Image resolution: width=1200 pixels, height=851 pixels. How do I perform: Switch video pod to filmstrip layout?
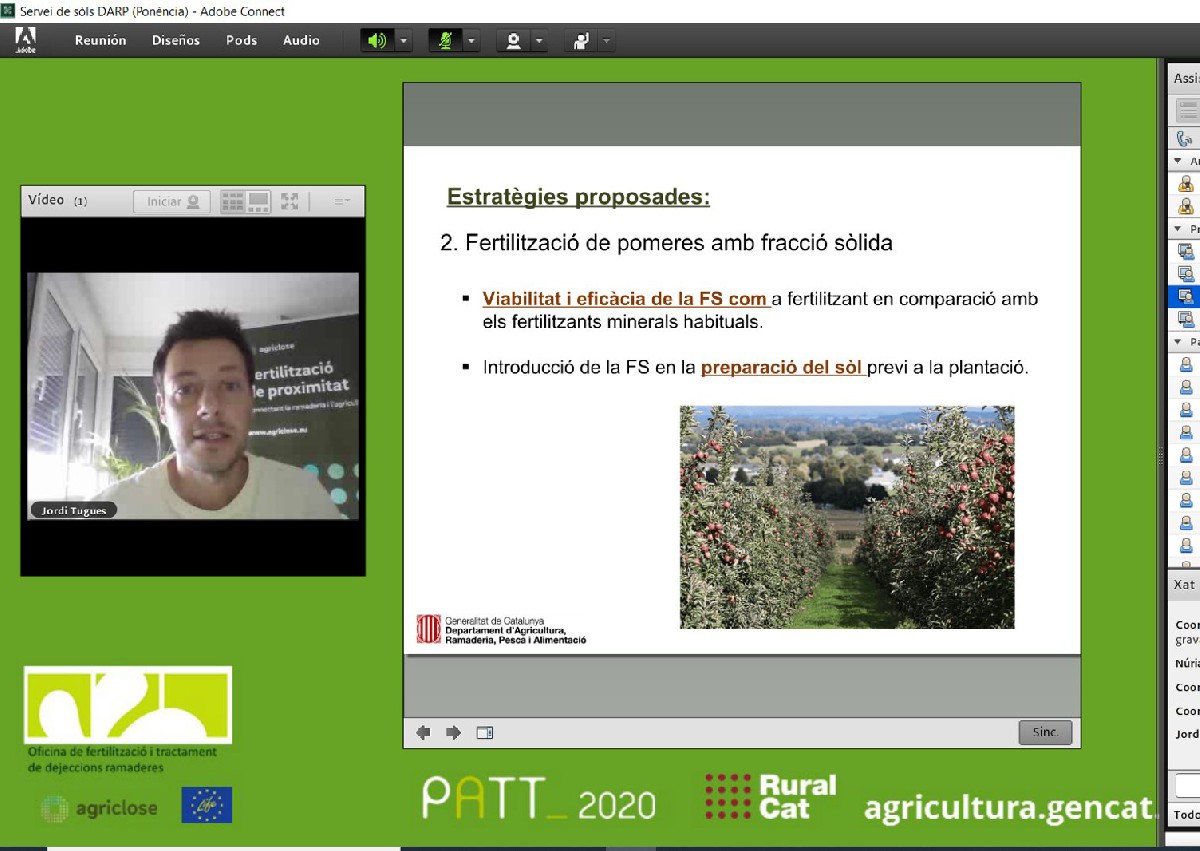259,202
